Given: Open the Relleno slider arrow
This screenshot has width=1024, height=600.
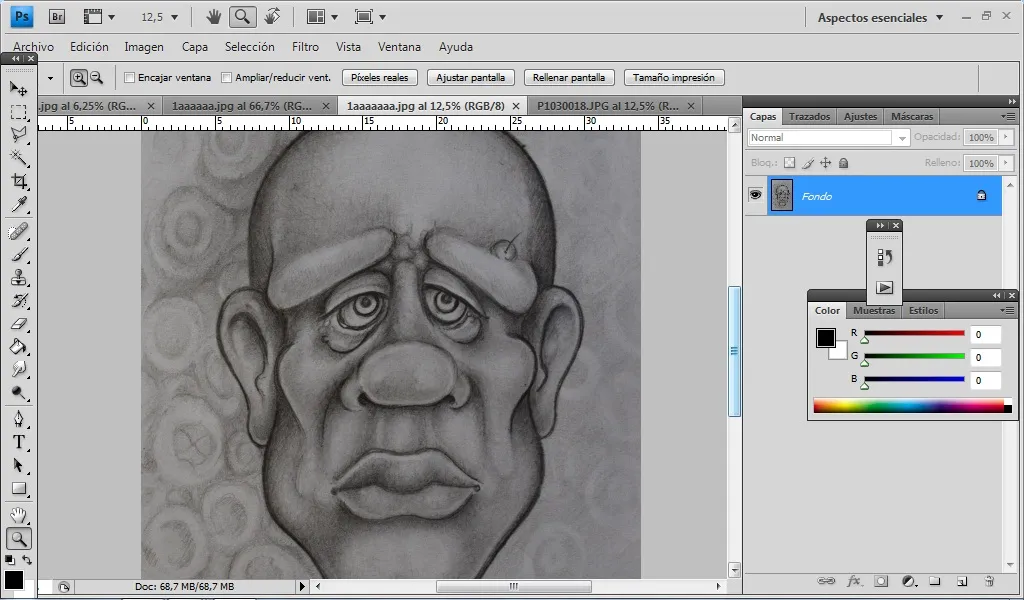Looking at the screenshot, I should (x=1006, y=163).
